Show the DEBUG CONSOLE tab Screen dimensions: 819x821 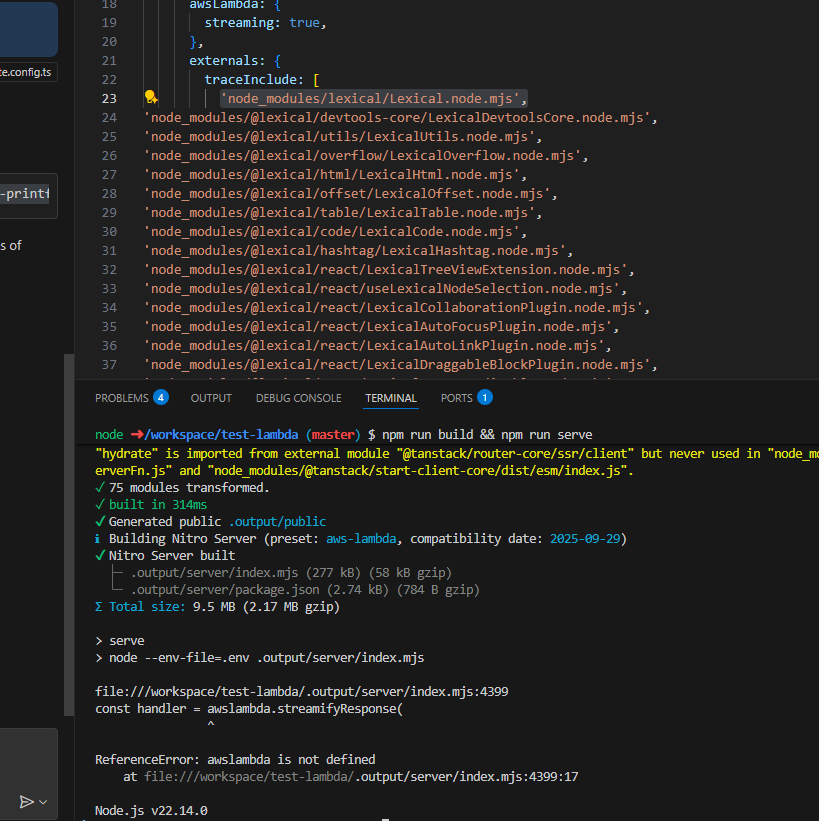pyautogui.click(x=298, y=398)
